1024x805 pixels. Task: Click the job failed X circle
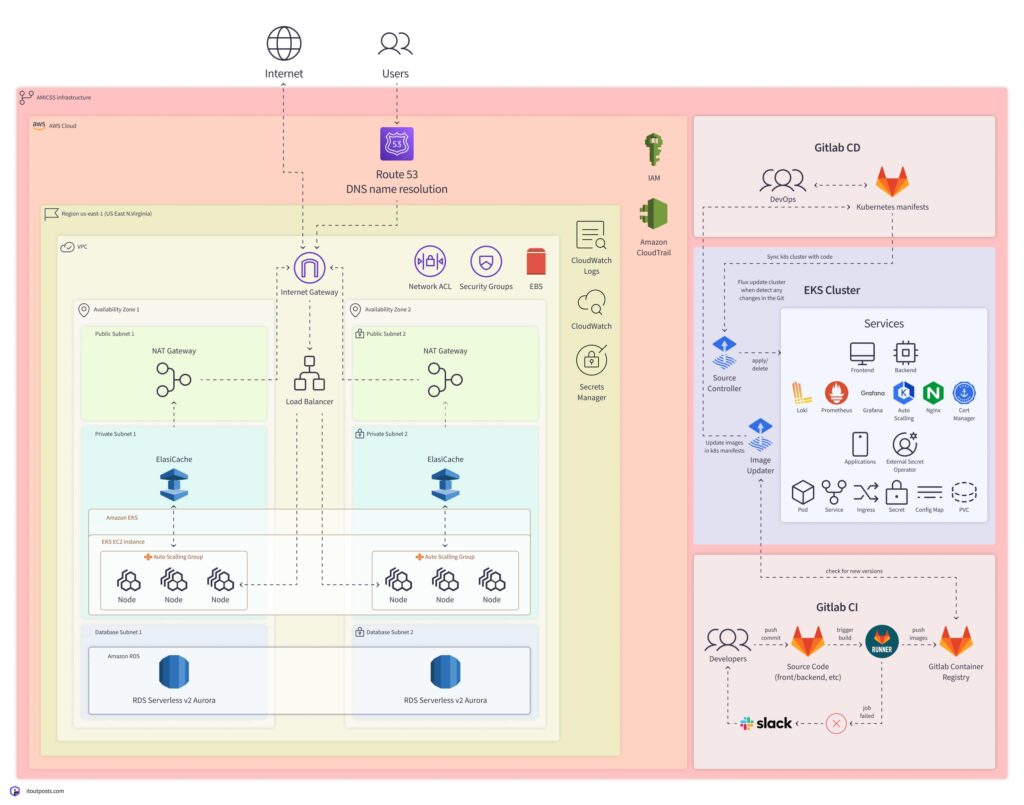pos(836,723)
